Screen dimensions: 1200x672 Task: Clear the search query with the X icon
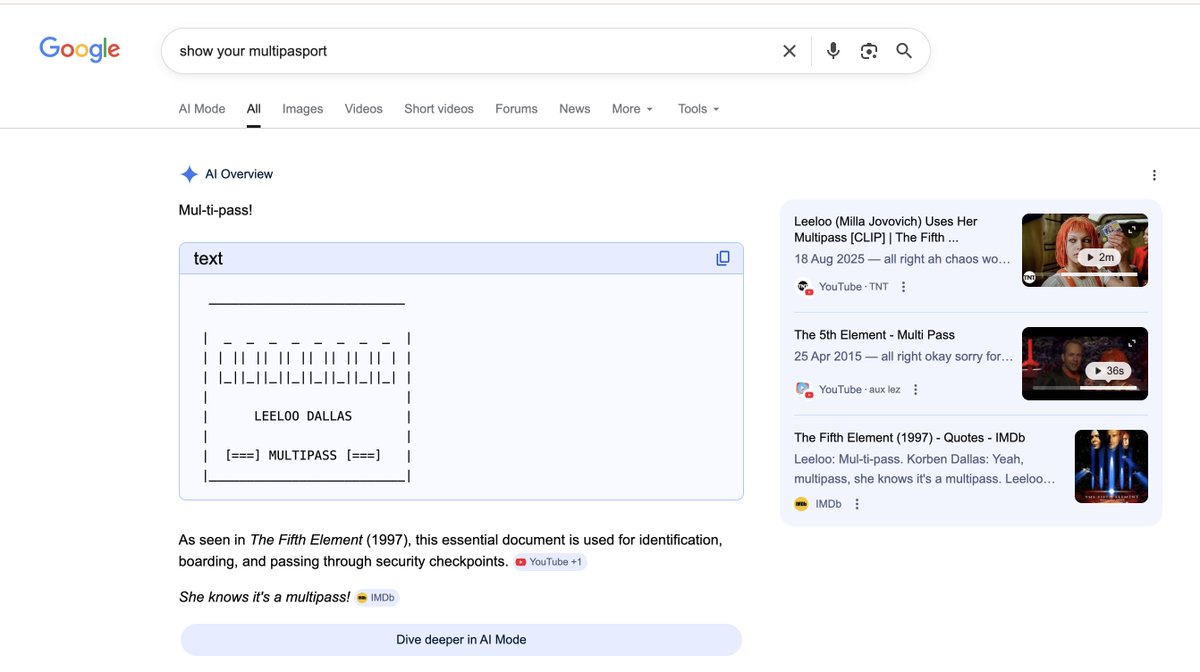[x=789, y=51]
